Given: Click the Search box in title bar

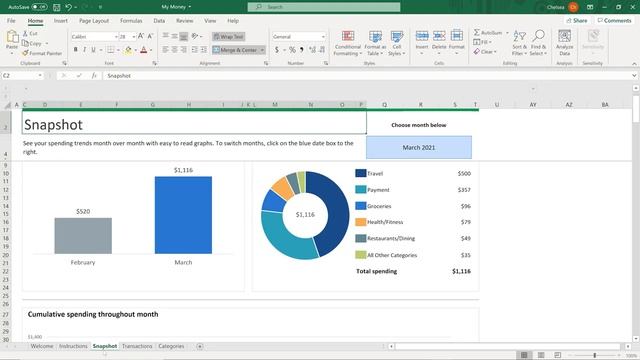Looking at the screenshot, I should click(x=324, y=7).
